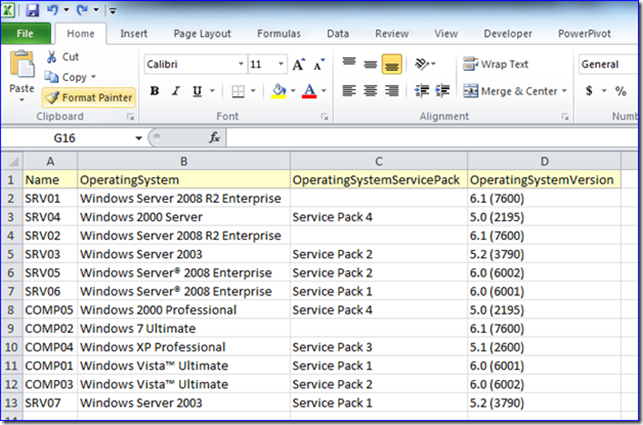
Task: Open the View tab
Action: [446, 34]
